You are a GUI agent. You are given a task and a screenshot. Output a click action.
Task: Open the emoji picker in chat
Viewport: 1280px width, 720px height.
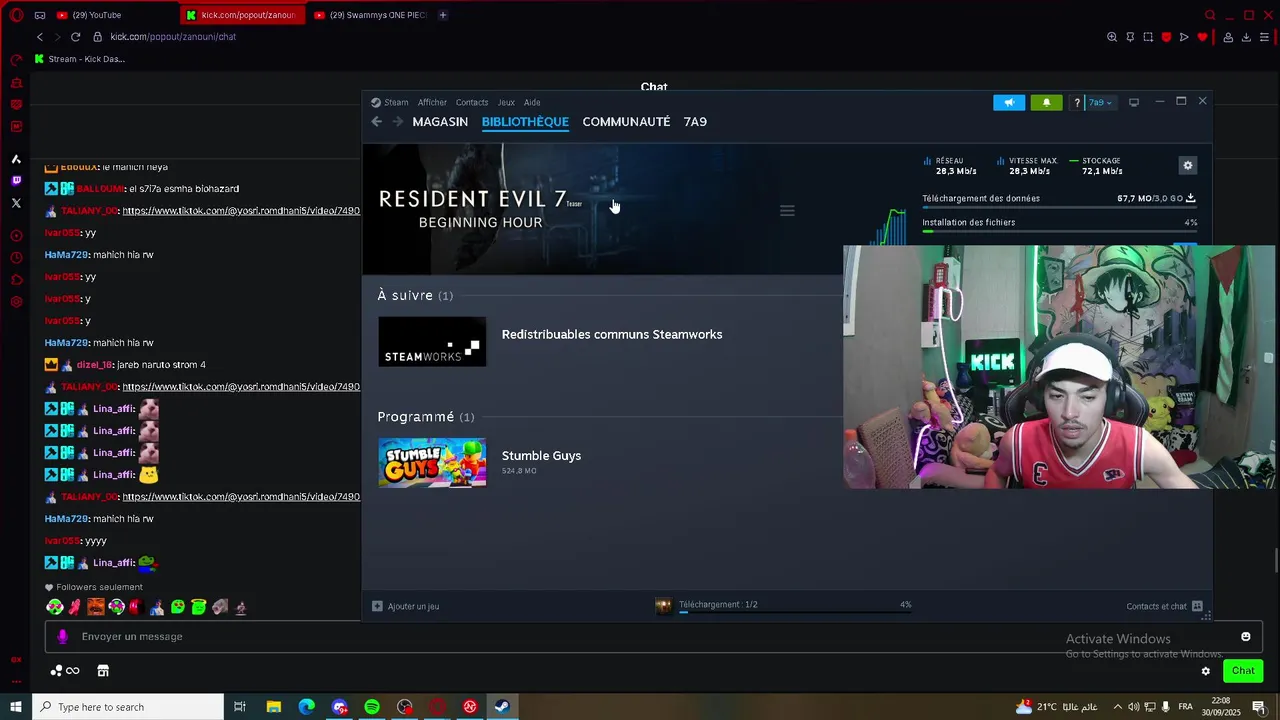click(x=1246, y=637)
